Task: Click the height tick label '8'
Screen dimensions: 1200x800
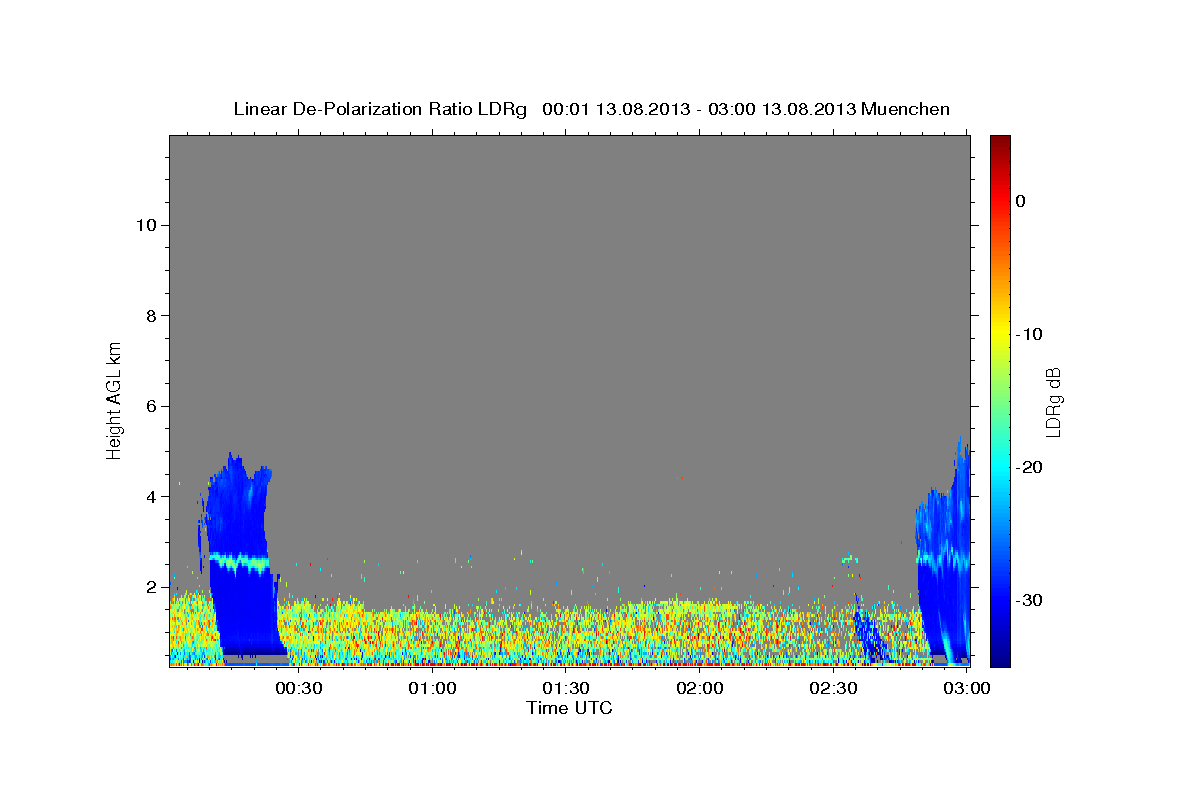Action: 149,315
